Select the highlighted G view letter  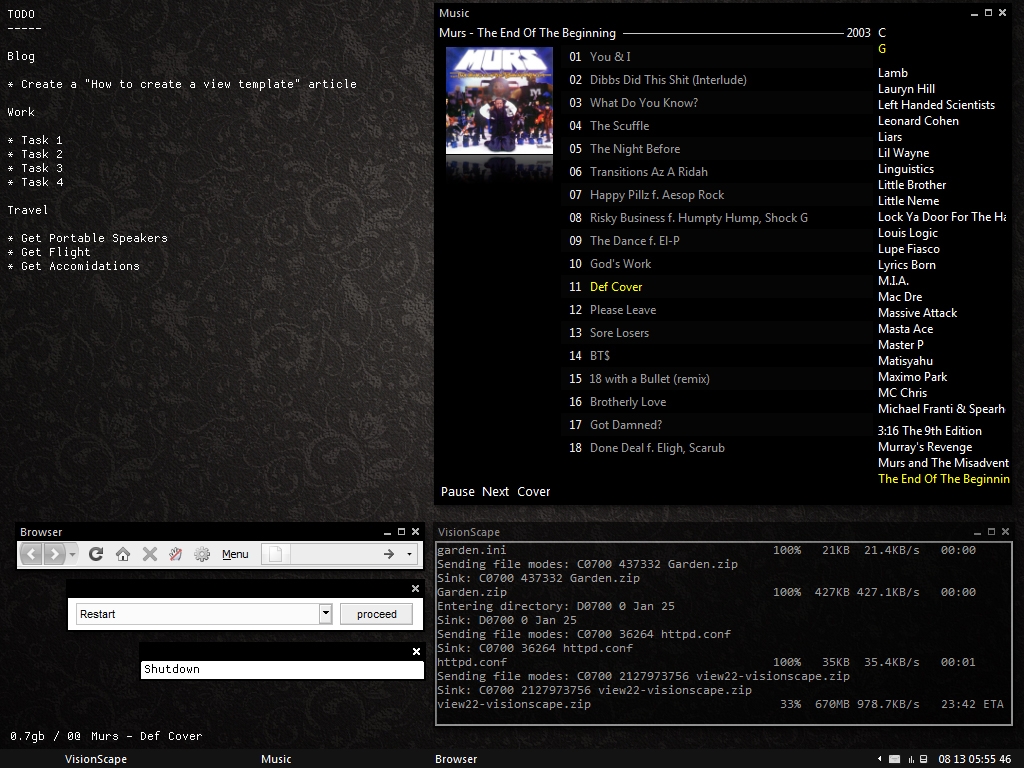[882, 49]
